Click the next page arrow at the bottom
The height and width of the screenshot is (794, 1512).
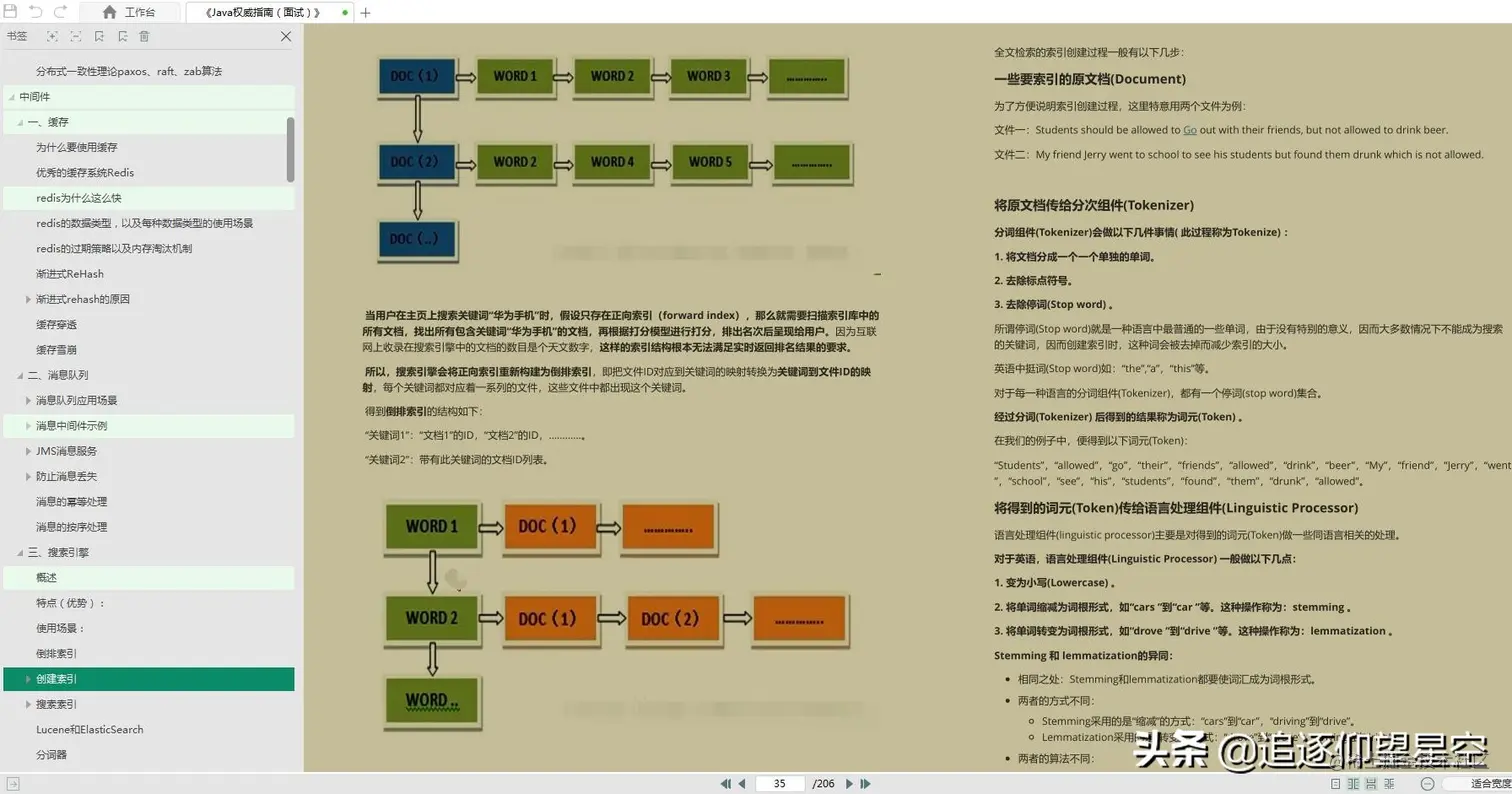[x=849, y=783]
